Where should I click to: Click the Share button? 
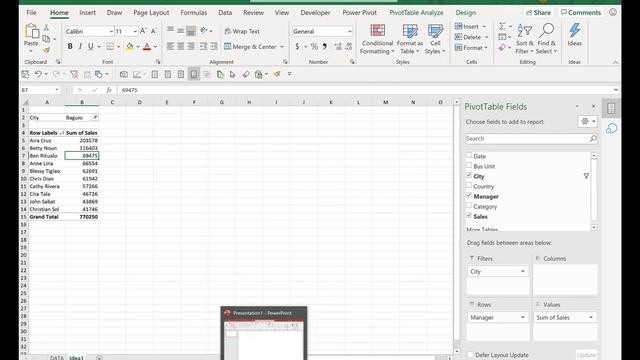pyautogui.click(x=538, y=13)
